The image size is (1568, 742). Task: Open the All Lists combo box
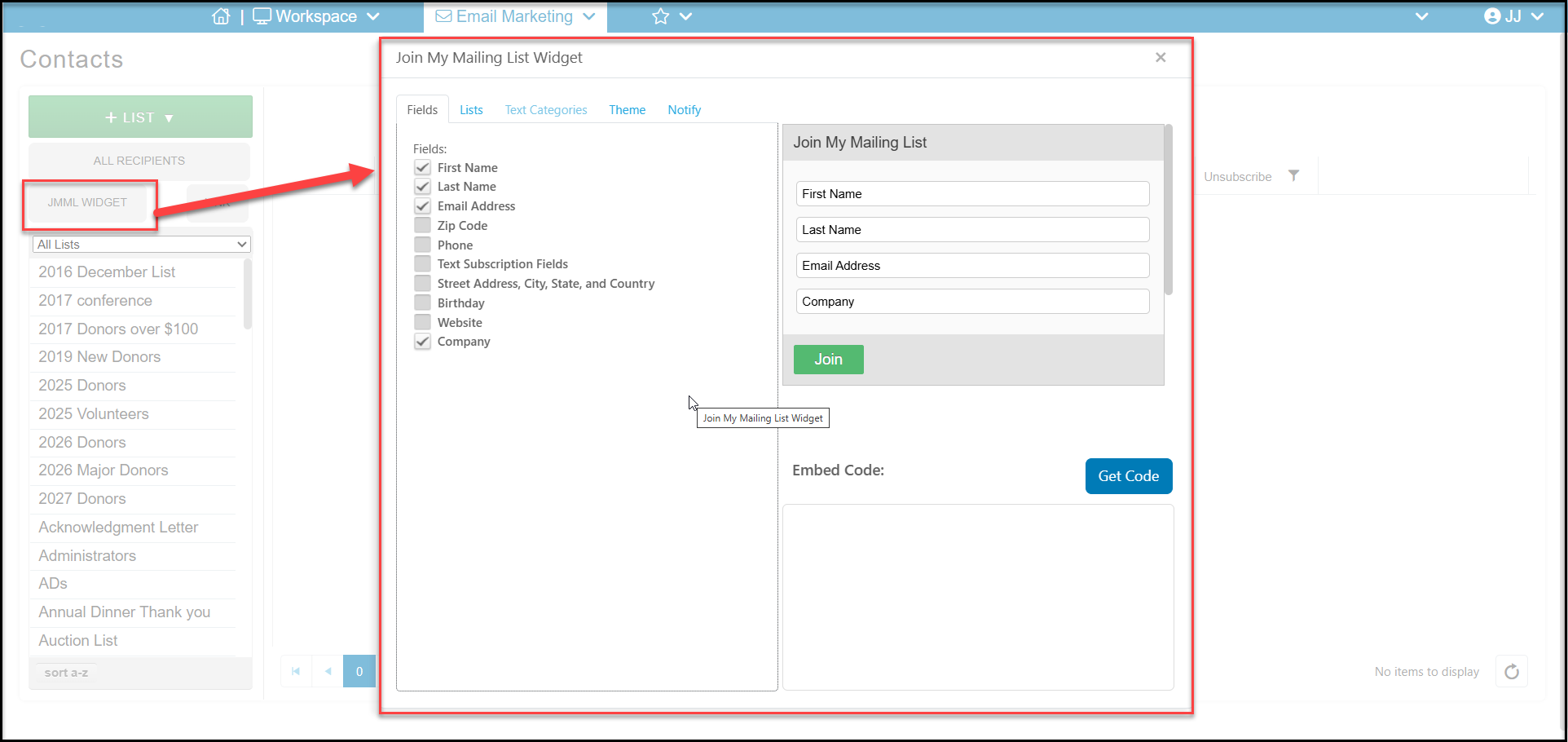tap(142, 245)
